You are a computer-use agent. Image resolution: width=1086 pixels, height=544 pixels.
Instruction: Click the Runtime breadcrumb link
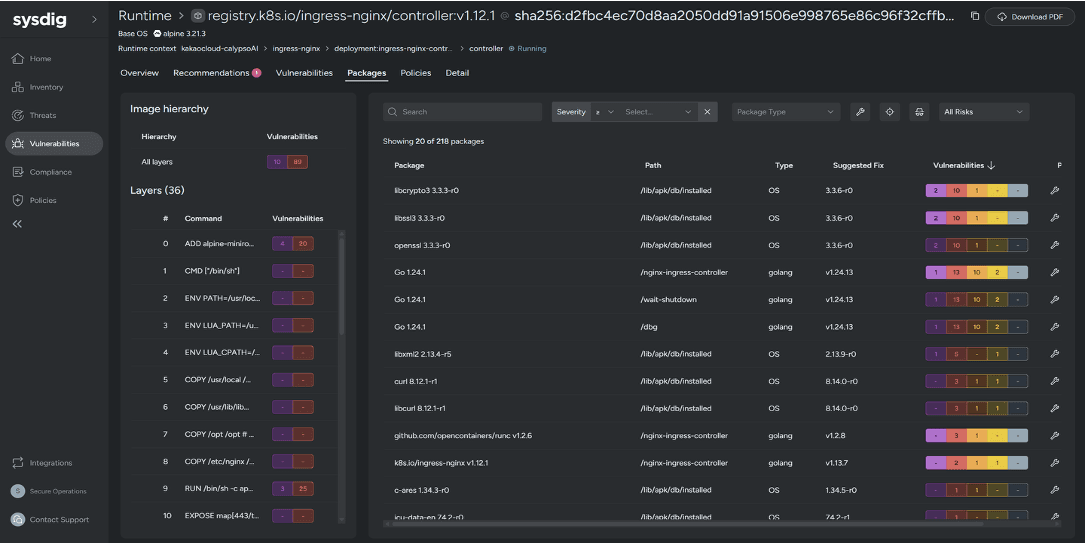pos(145,15)
